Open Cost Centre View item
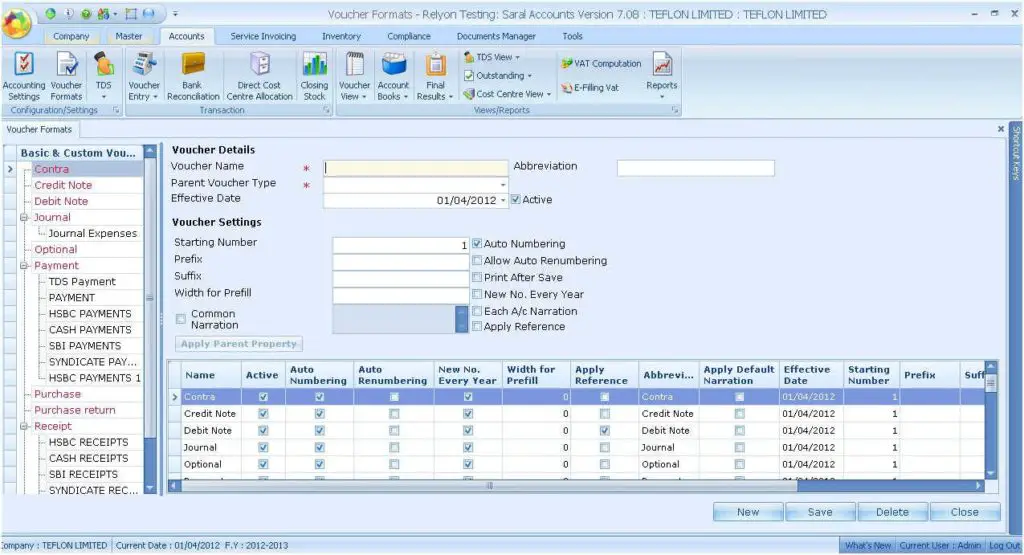Image resolution: width=1024 pixels, height=555 pixels. coord(507,94)
